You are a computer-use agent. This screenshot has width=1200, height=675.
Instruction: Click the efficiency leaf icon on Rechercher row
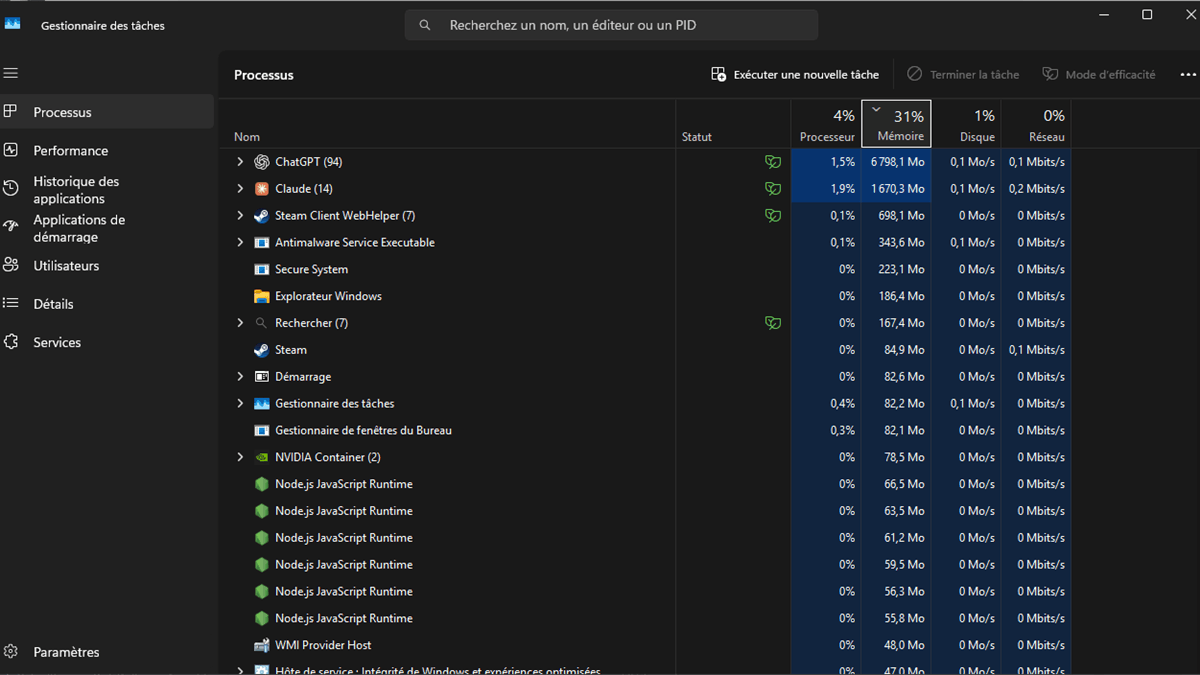click(773, 323)
